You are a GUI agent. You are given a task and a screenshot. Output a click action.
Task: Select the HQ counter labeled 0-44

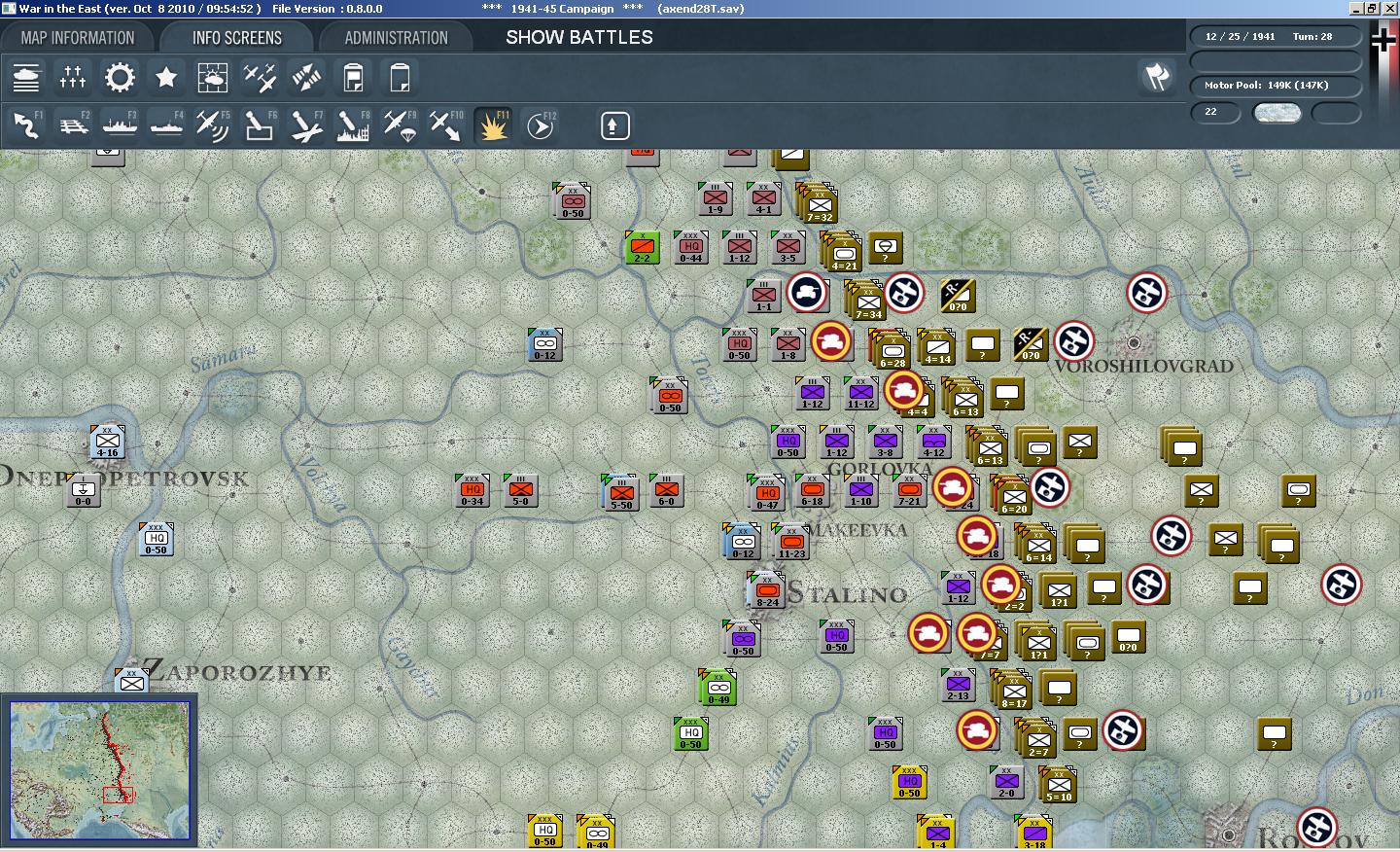(691, 247)
